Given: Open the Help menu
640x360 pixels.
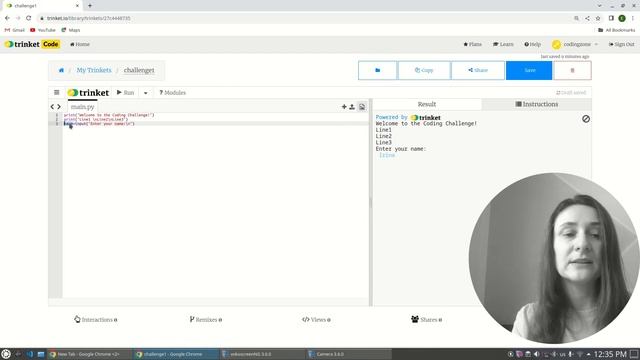Looking at the screenshot, I should click(533, 44).
